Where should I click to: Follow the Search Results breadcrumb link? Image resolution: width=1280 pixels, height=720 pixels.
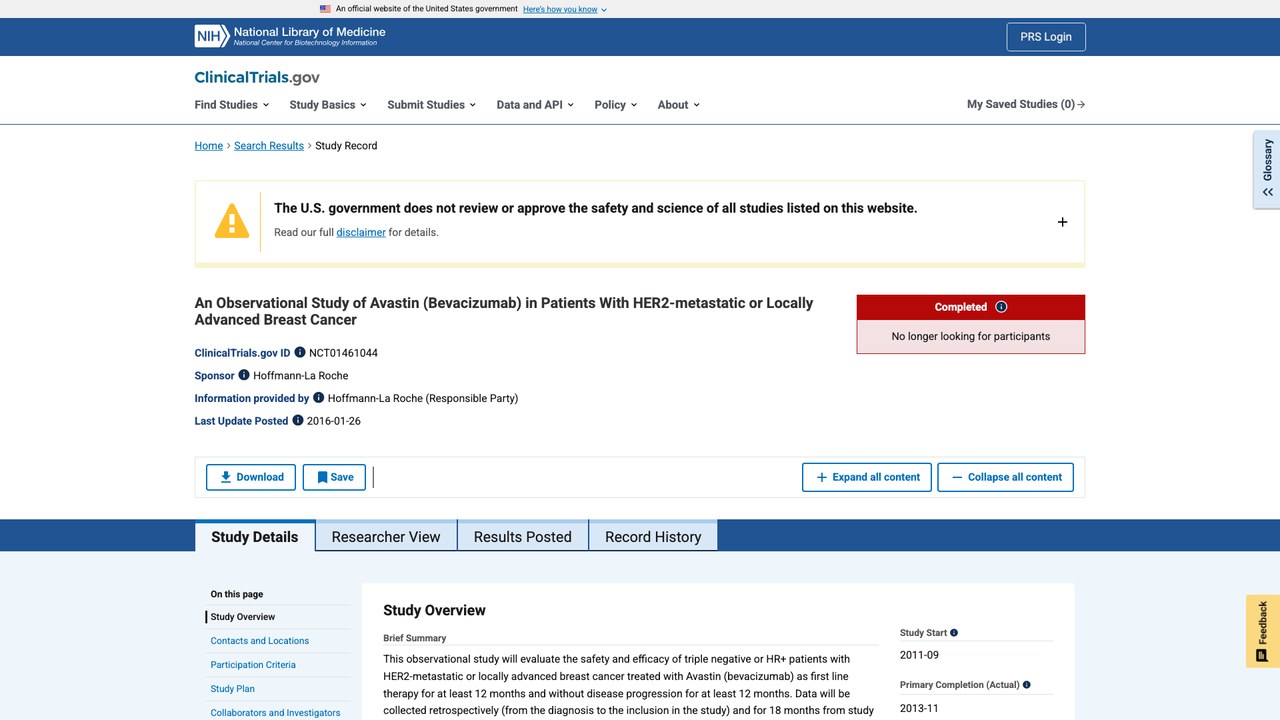pyautogui.click(x=269, y=146)
